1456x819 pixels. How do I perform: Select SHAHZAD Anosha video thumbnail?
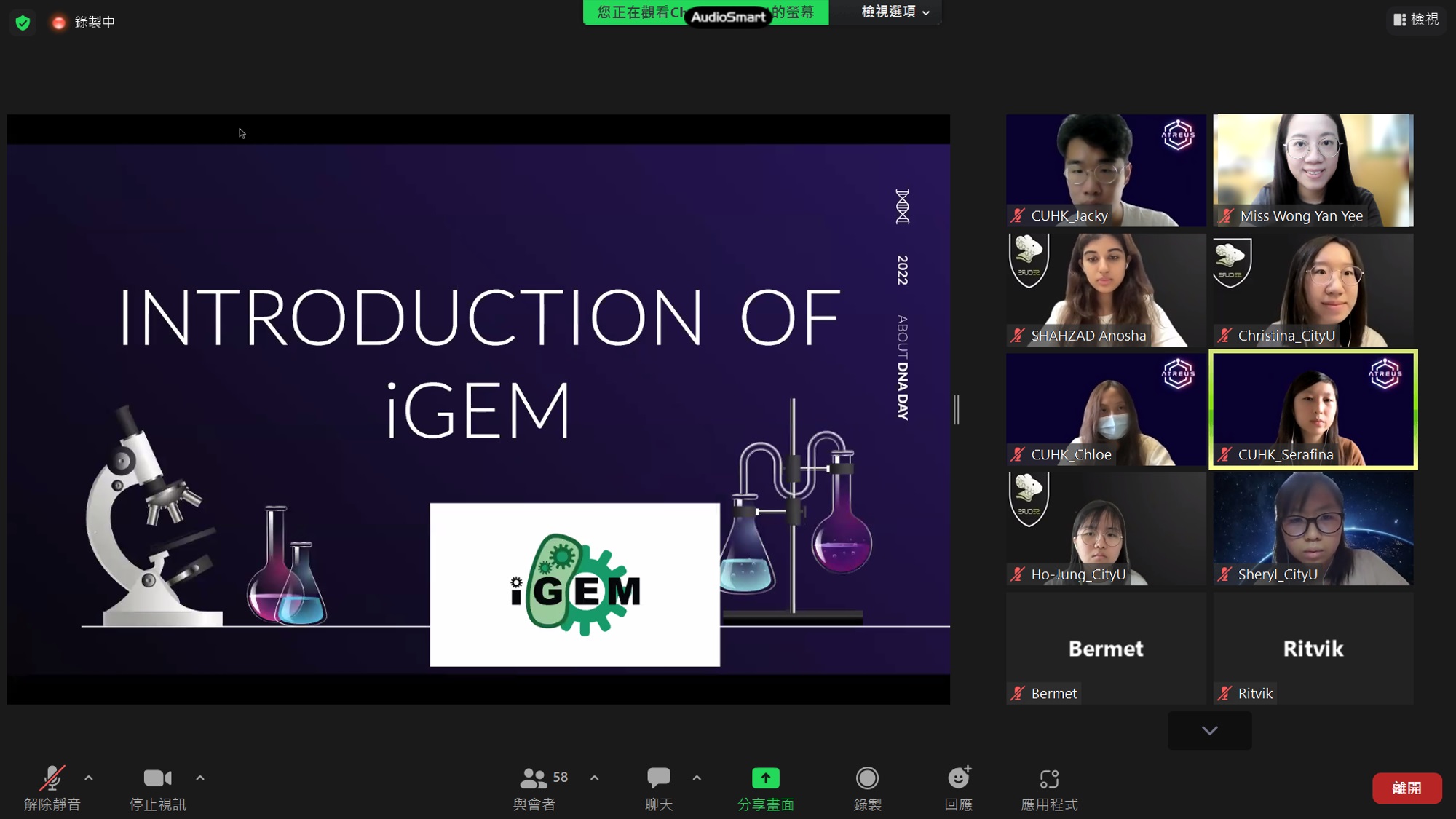(x=1106, y=290)
